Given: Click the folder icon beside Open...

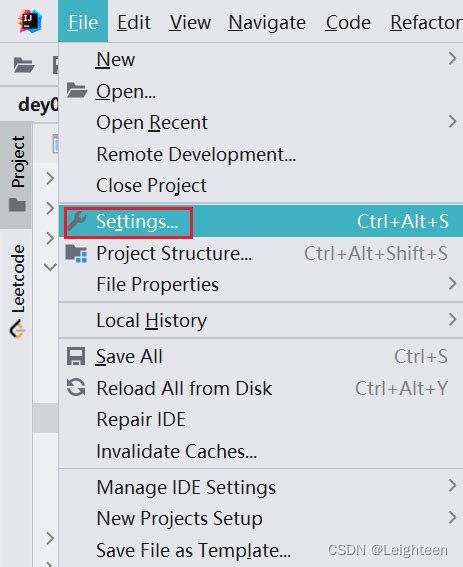Looking at the screenshot, I should [x=77, y=90].
